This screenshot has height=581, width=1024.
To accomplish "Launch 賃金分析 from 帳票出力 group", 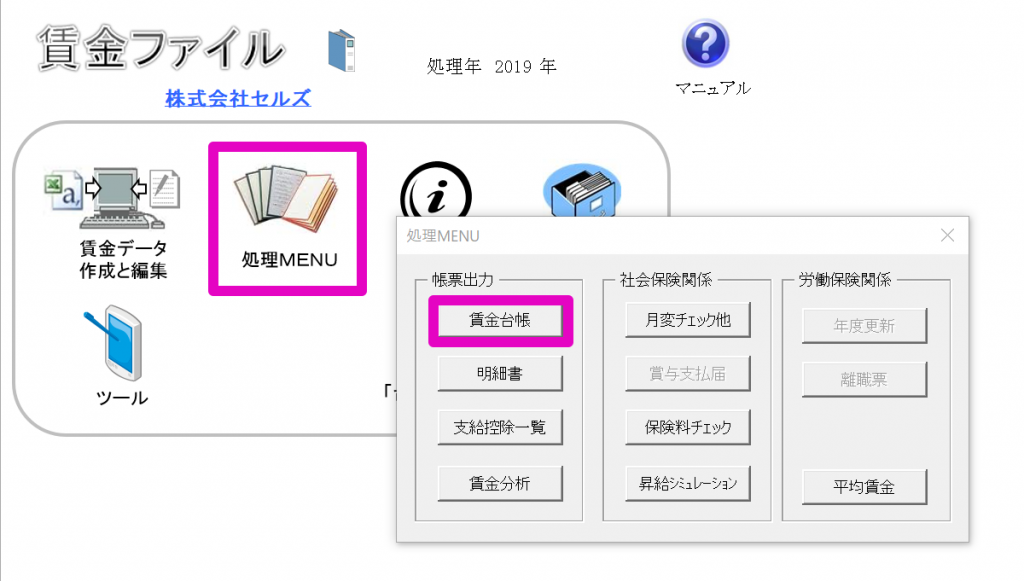I will [x=500, y=484].
